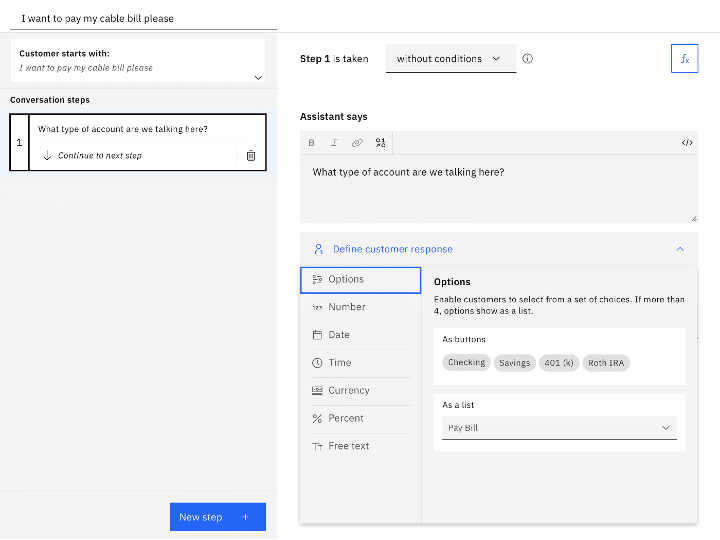
Task: Click the 401 (k) button option
Action: [559, 363]
